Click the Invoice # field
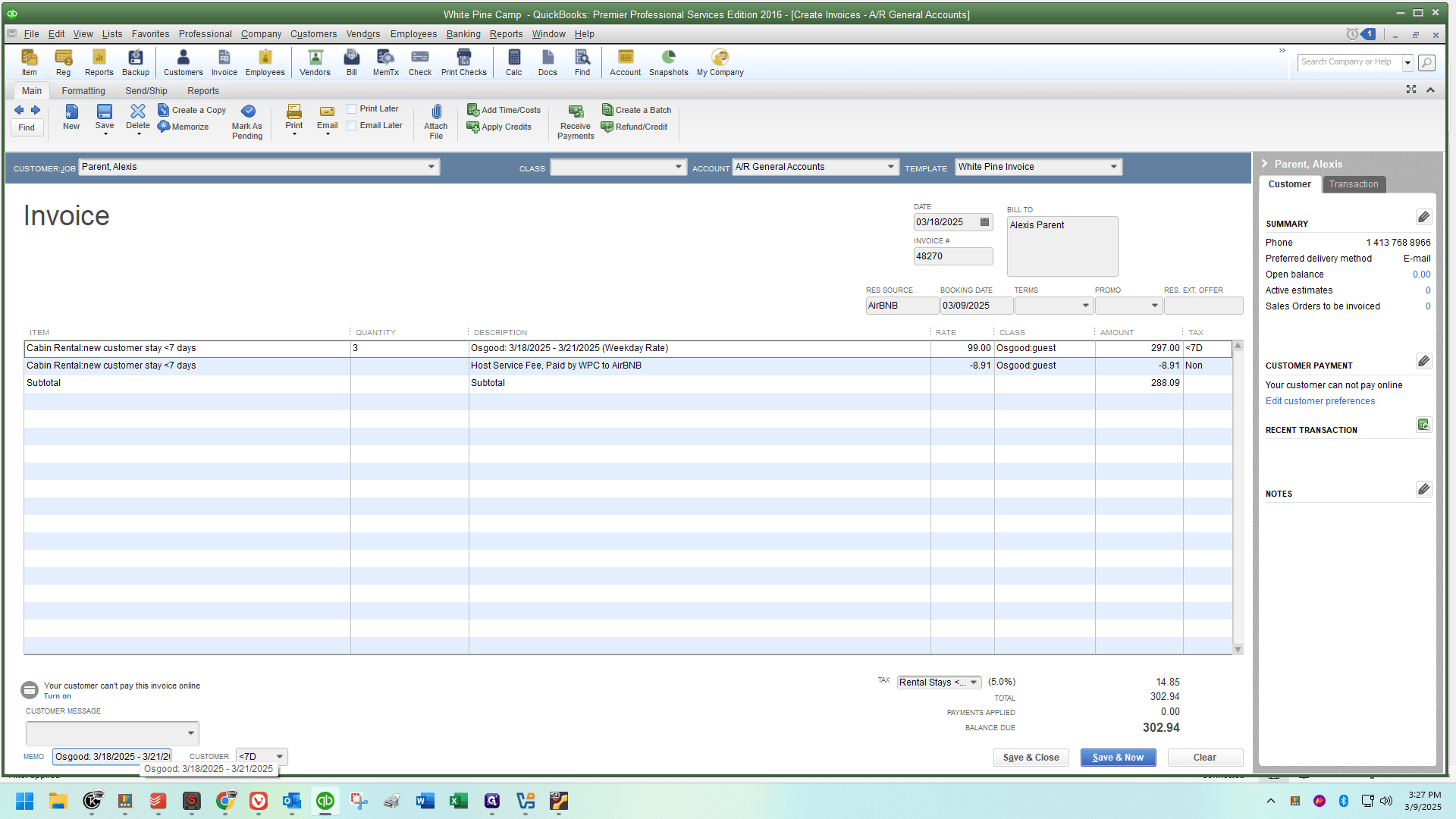The width and height of the screenshot is (1456, 819). click(952, 256)
